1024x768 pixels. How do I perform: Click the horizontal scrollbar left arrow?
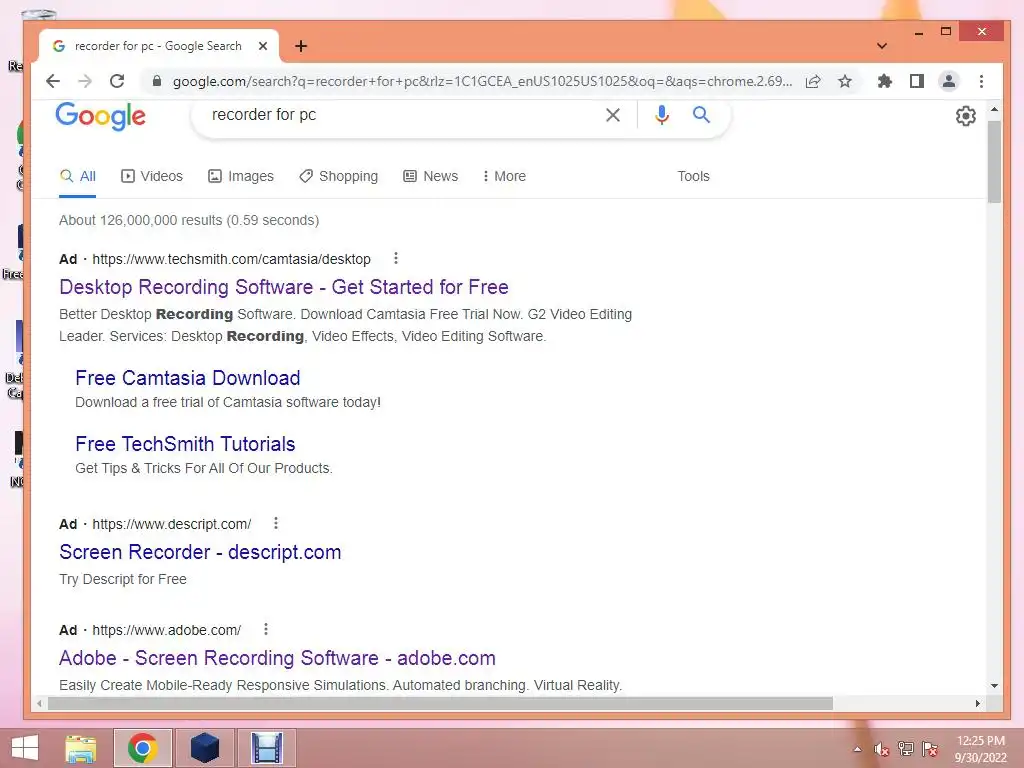pos(40,703)
